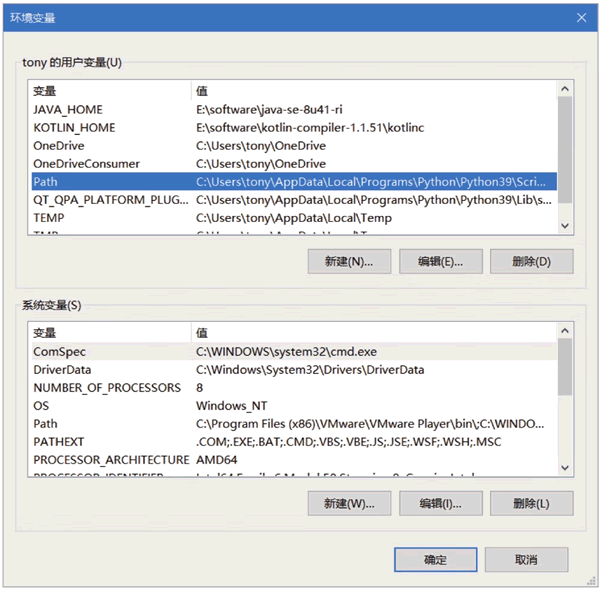The width and height of the screenshot is (600, 590).
Task: Select the OneDrive user variable row
Action: click(294, 146)
